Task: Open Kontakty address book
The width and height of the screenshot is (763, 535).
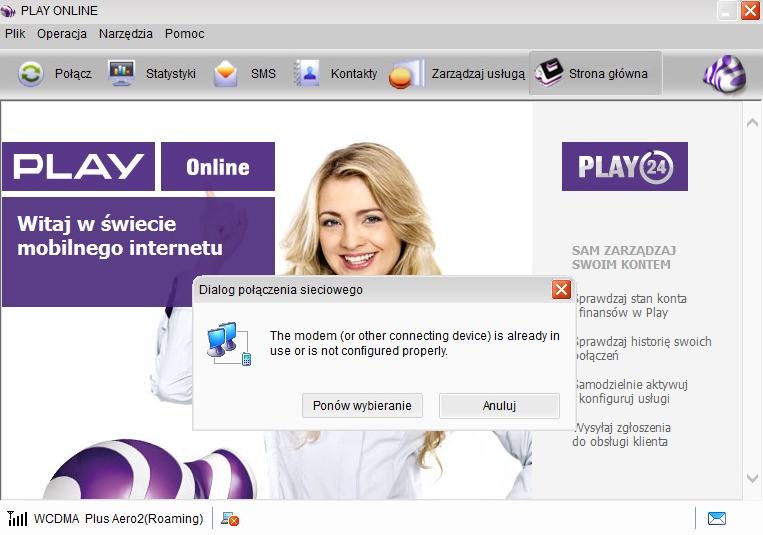Action: click(306, 74)
